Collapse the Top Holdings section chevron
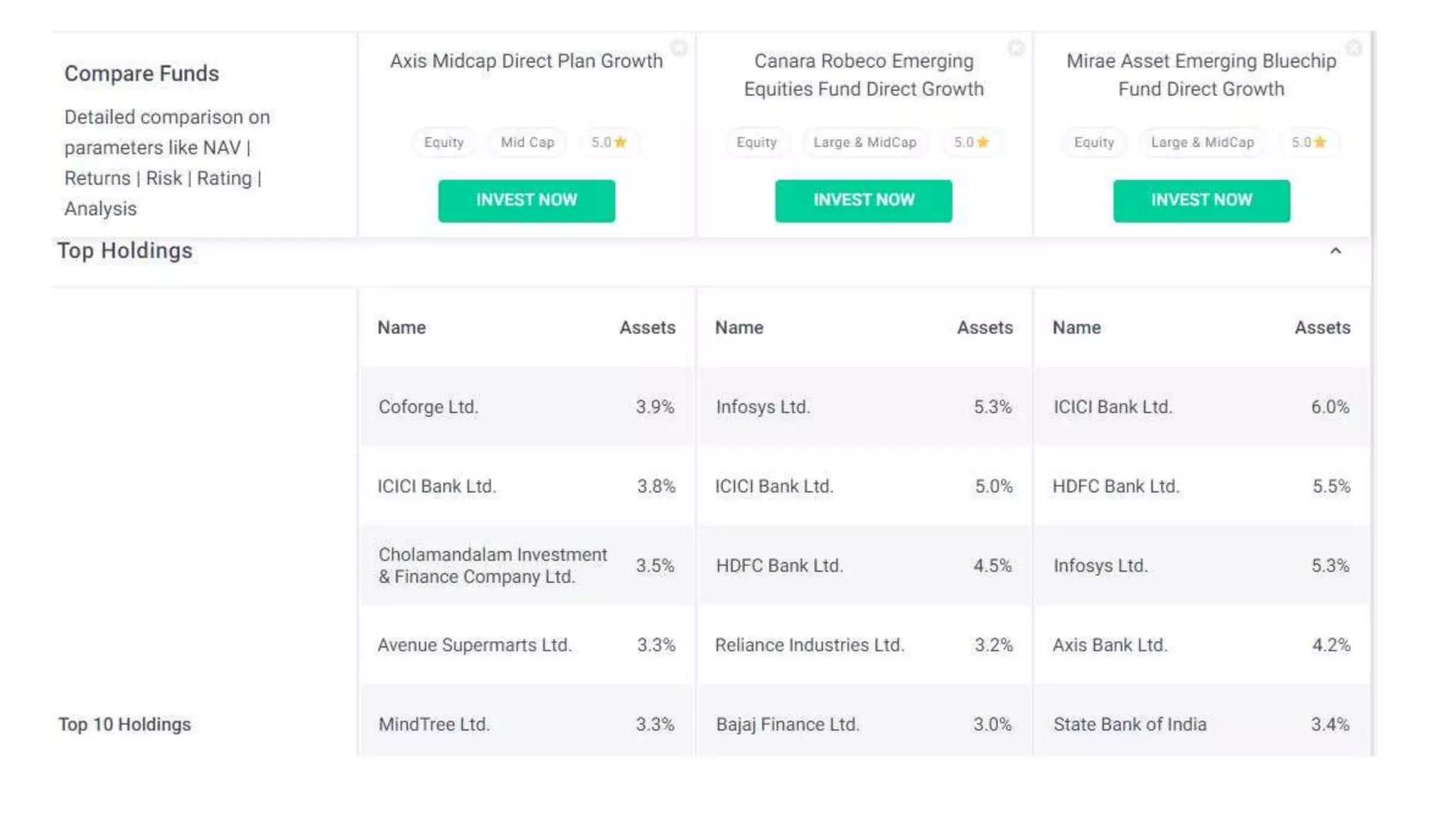The width and height of the screenshot is (1456, 819). [x=1335, y=251]
